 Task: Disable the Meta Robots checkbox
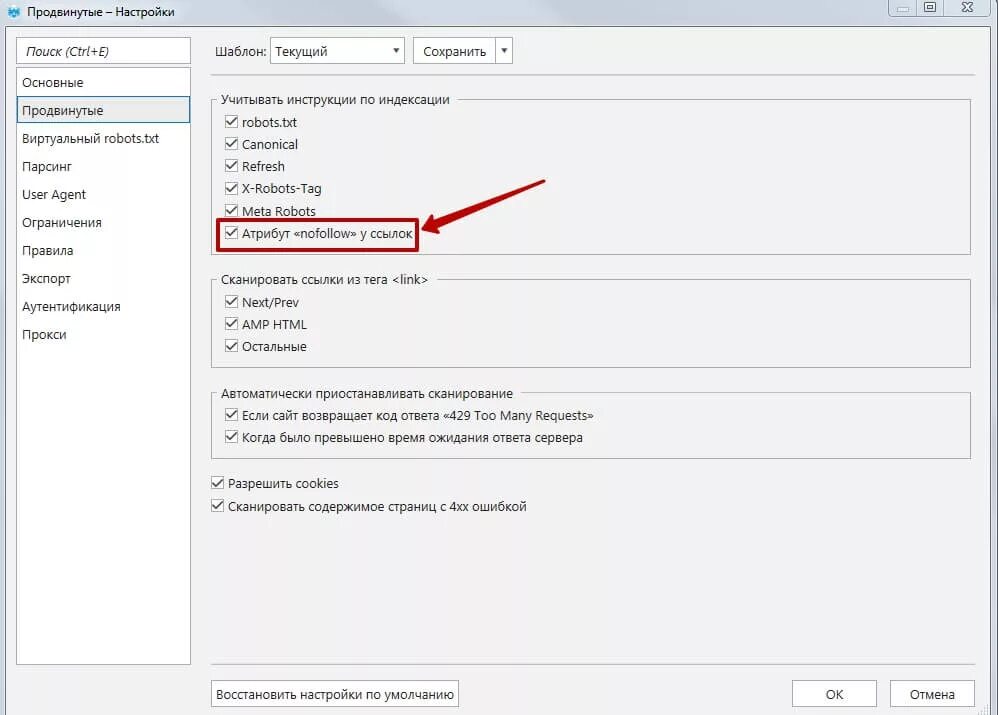(x=231, y=210)
